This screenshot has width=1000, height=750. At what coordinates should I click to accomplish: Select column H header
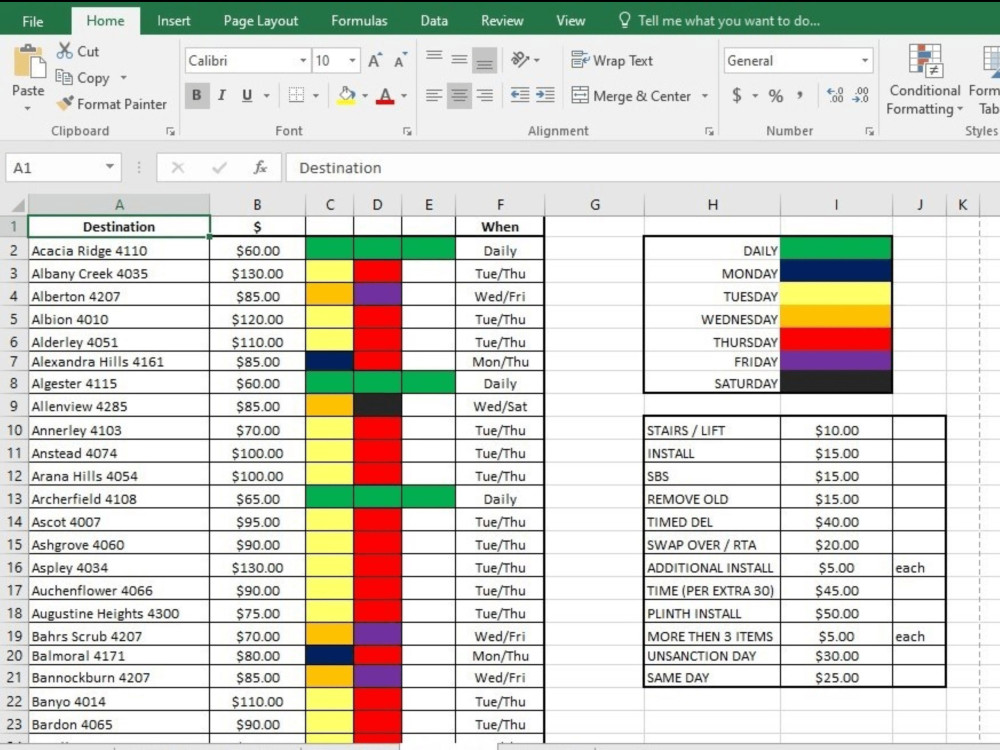[x=712, y=205]
